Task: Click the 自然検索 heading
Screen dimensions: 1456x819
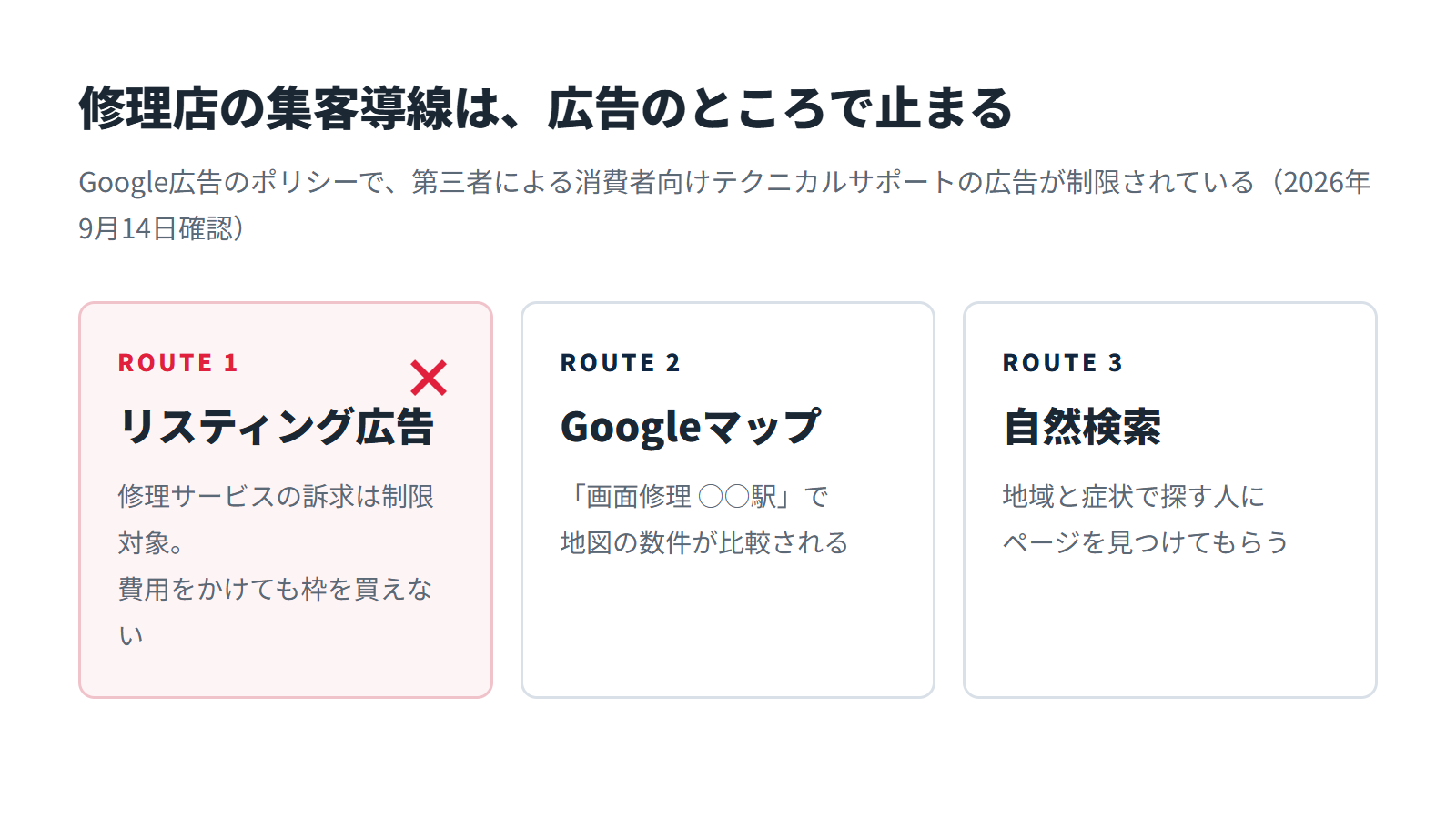Action: [x=1082, y=427]
